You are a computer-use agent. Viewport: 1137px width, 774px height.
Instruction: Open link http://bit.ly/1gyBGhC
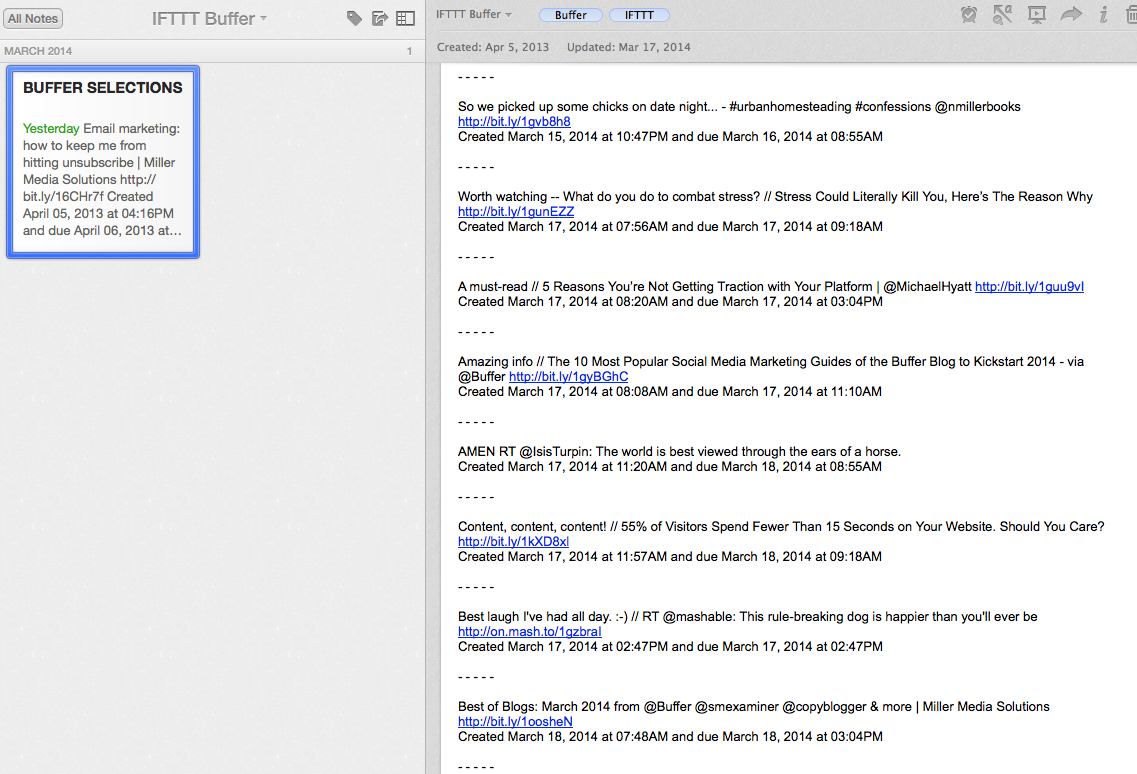point(568,376)
